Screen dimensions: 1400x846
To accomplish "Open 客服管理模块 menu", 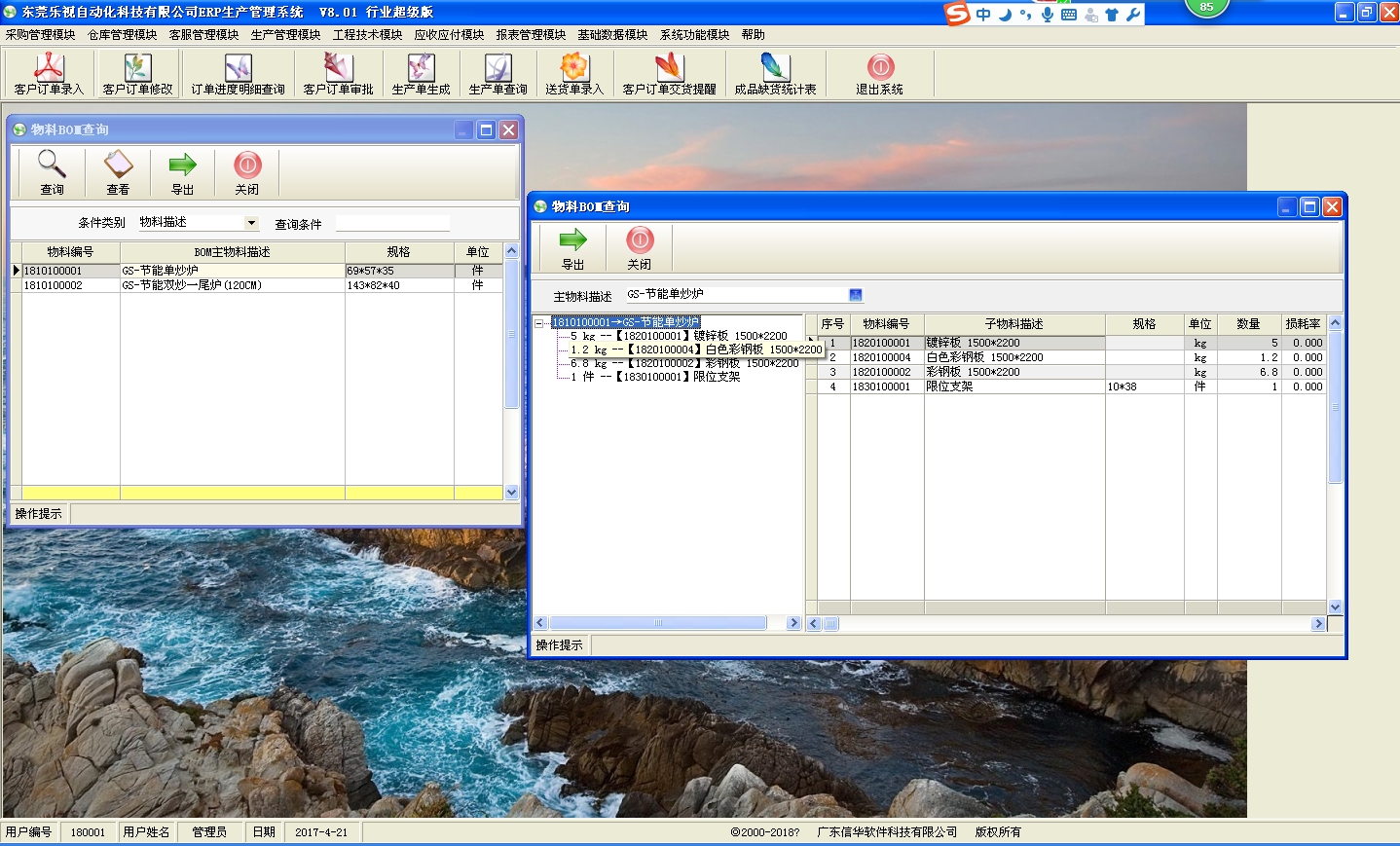I will pos(203,34).
